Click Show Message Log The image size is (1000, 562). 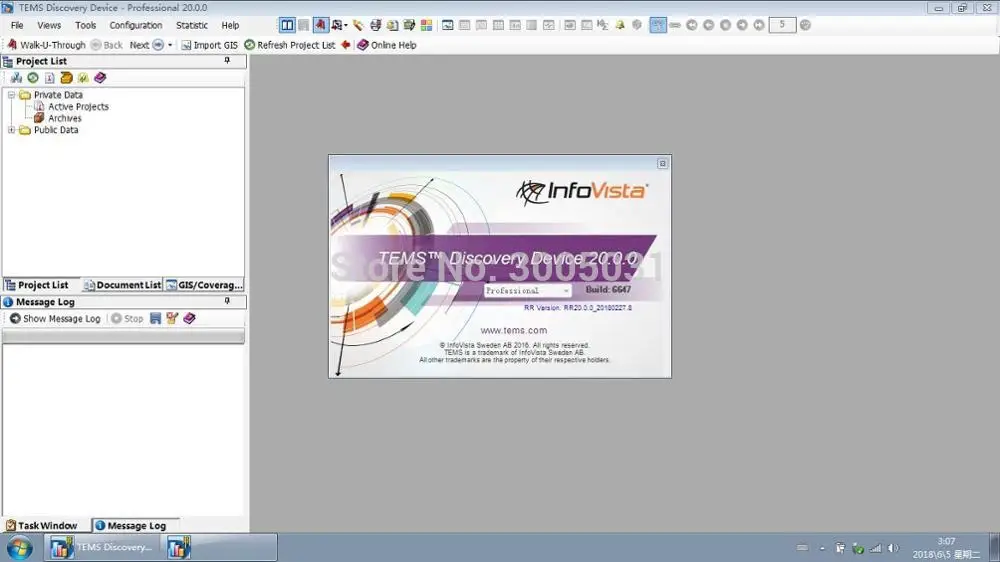55,318
